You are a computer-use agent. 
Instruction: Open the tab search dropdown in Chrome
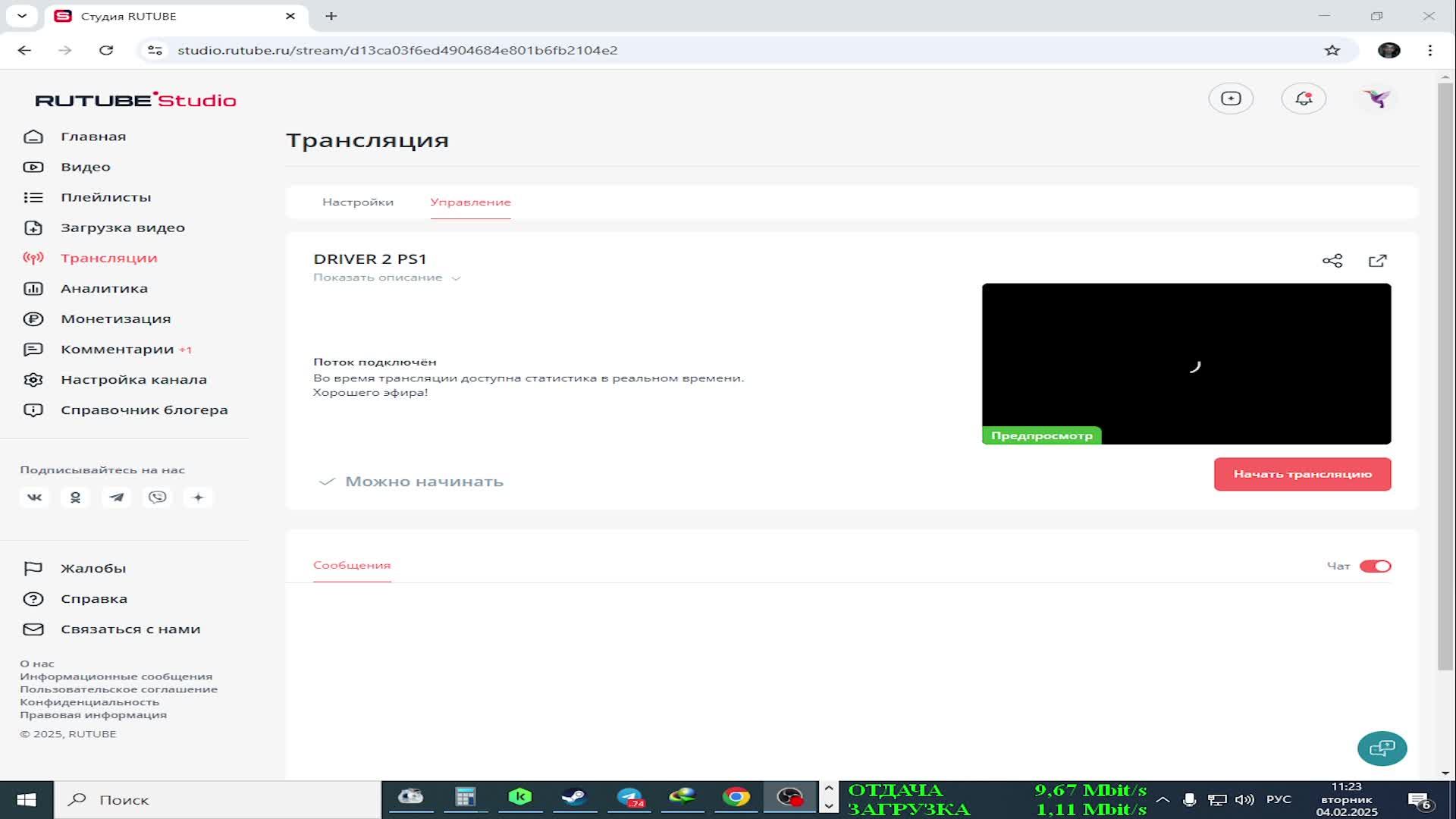coord(22,16)
